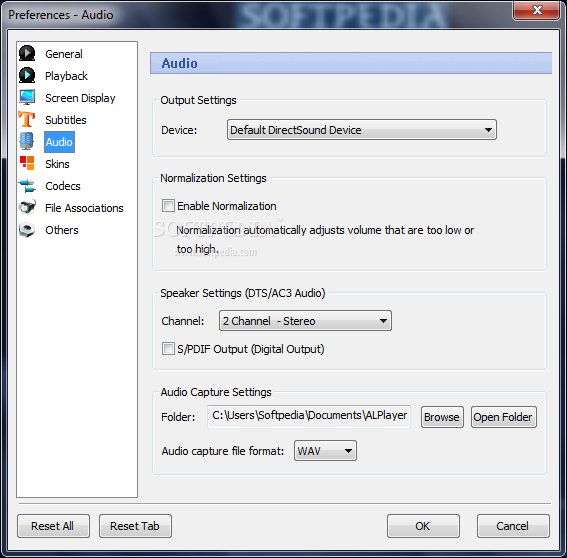Image resolution: width=567 pixels, height=558 pixels.
Task: Click the Others drive icon
Action: coord(27,230)
